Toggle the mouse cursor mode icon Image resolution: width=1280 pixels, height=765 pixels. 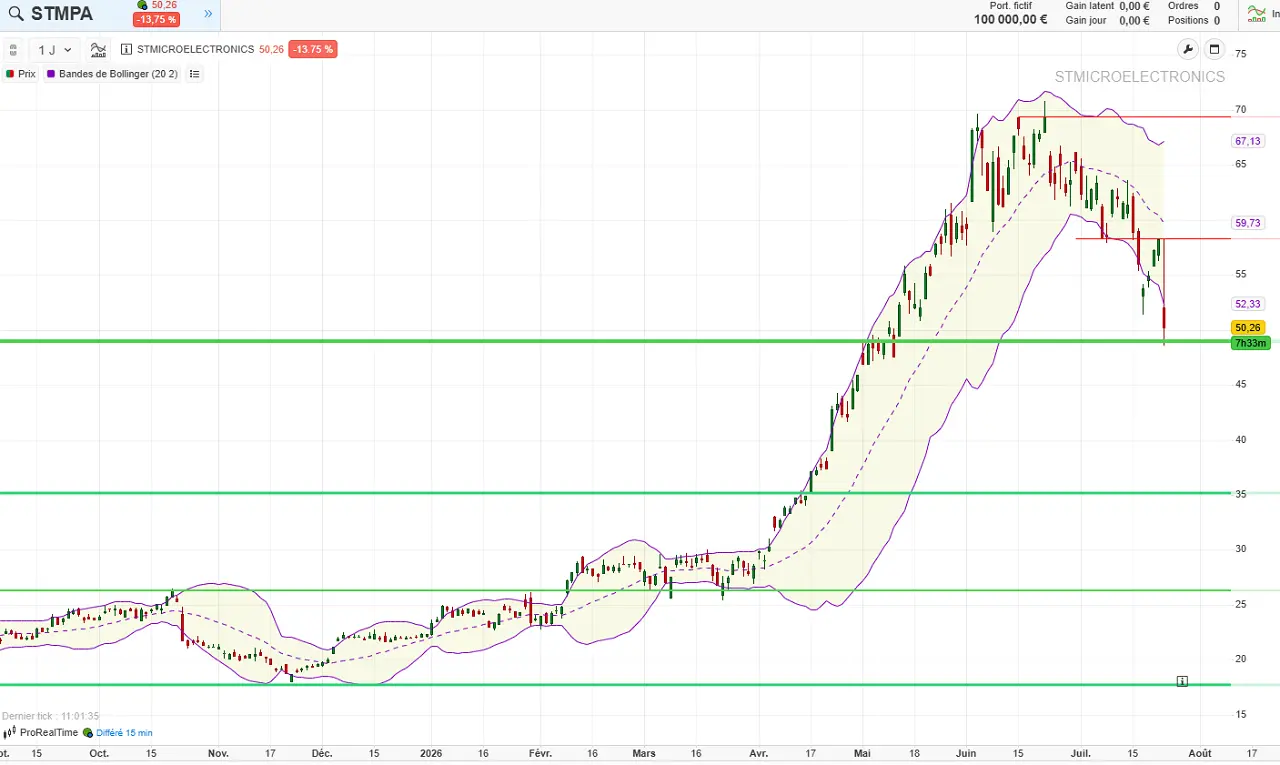14,49
